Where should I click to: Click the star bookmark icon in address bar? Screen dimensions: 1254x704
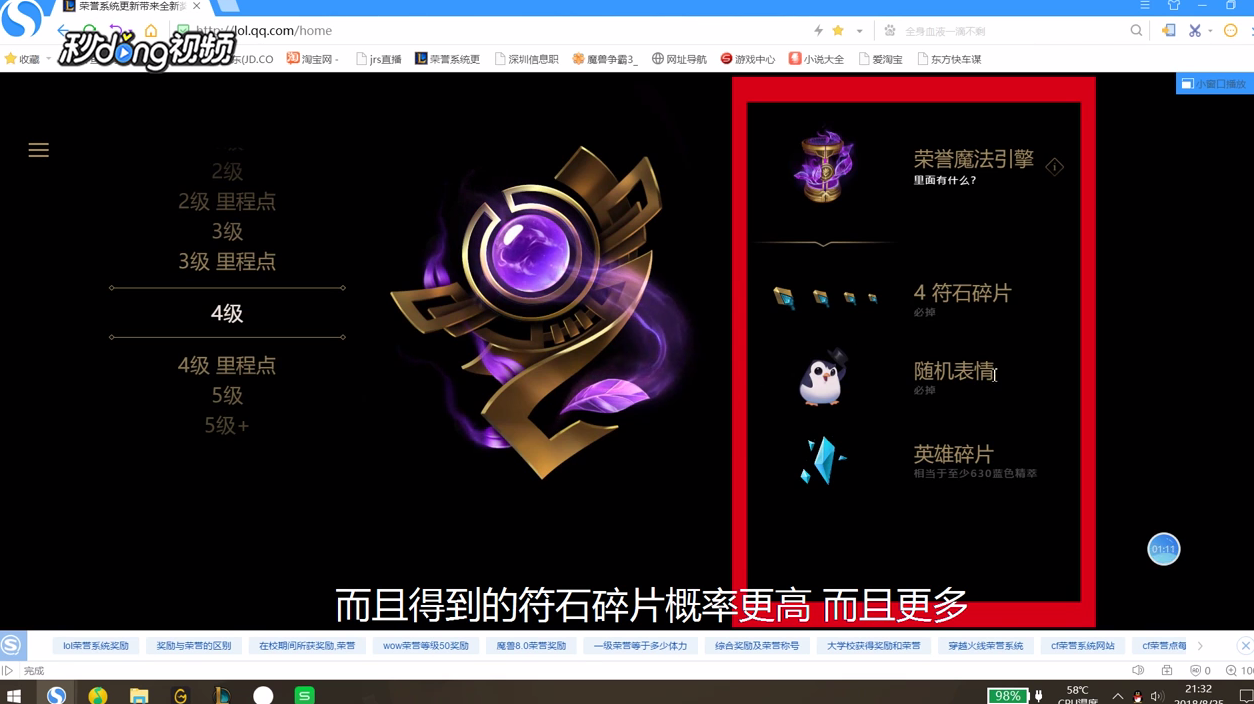(x=839, y=31)
